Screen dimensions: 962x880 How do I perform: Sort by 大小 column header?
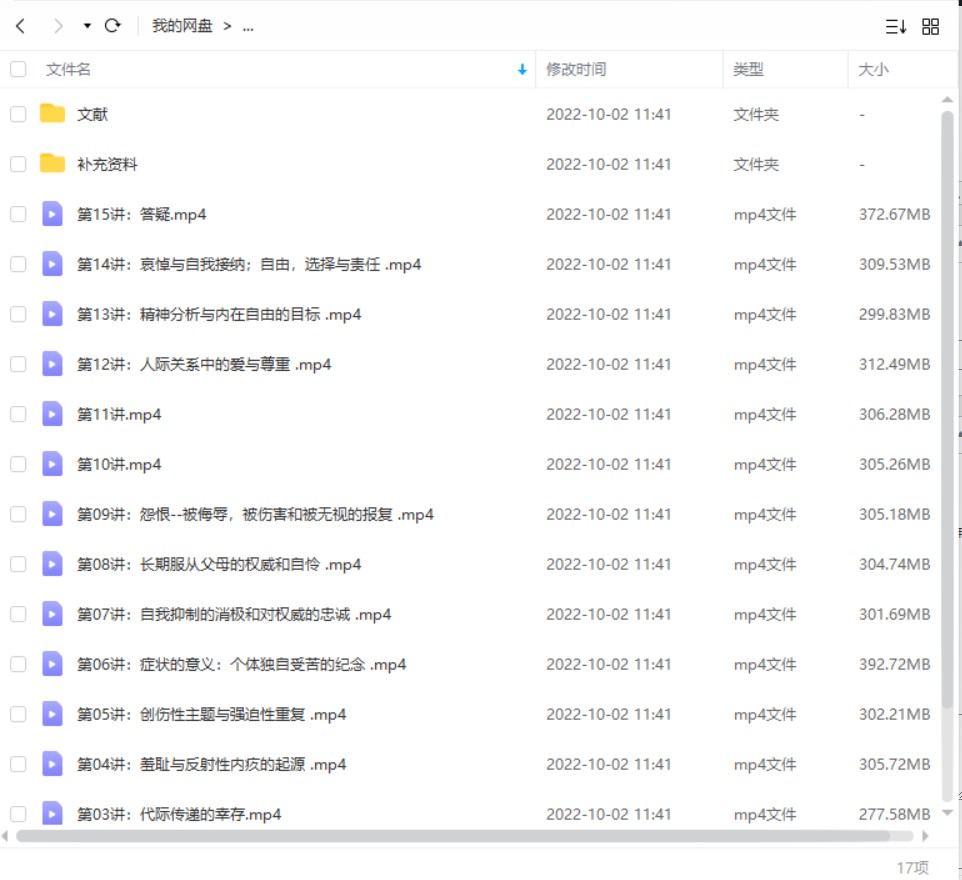873,69
